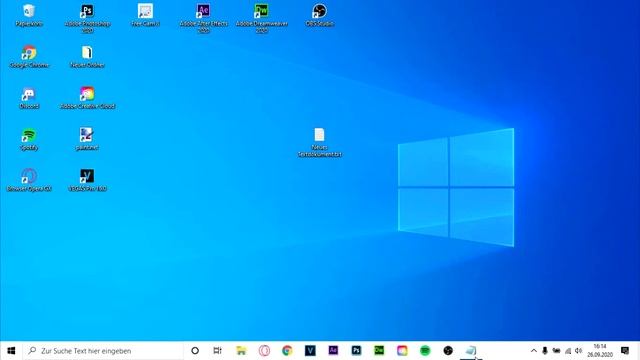Expand the hidden system tray icons chevron
The height and width of the screenshot is (360, 640).
[x=533, y=351]
